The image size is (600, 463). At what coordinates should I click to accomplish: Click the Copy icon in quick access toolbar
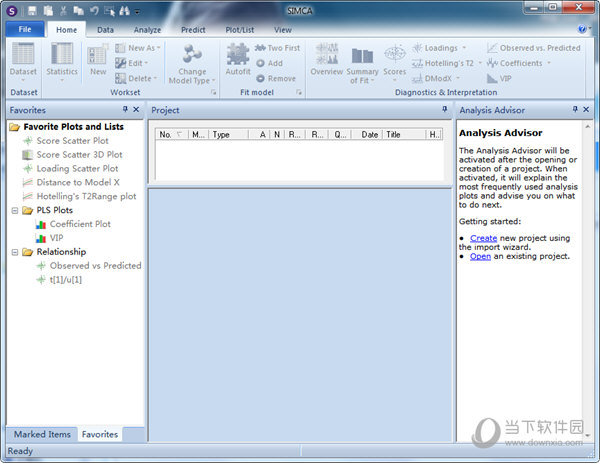tap(79, 11)
